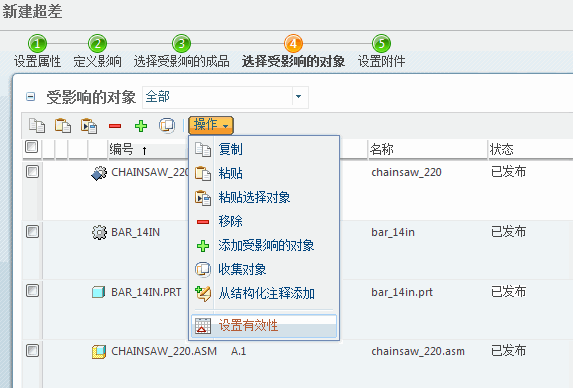573x388 pixels.
Task: Check the BAR_14IN.PRT row checkbox
Action: 33,291
